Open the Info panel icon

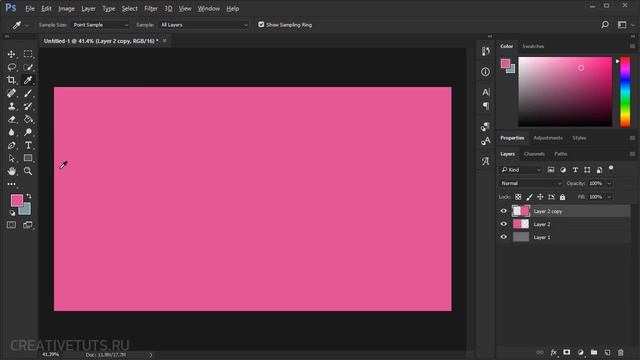point(485,72)
